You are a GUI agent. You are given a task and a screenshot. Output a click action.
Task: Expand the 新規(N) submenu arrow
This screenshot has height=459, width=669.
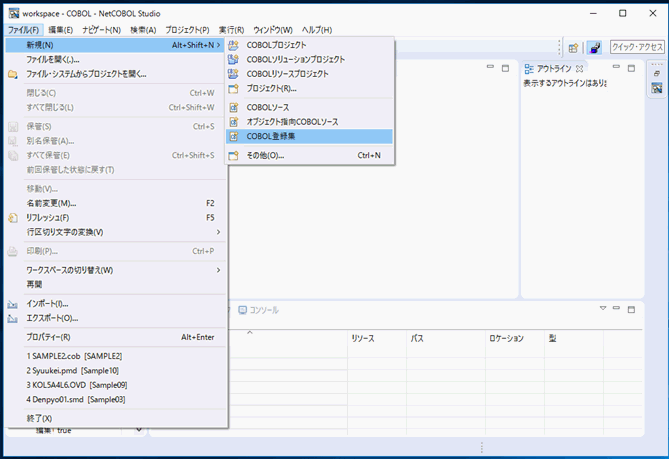point(219,45)
